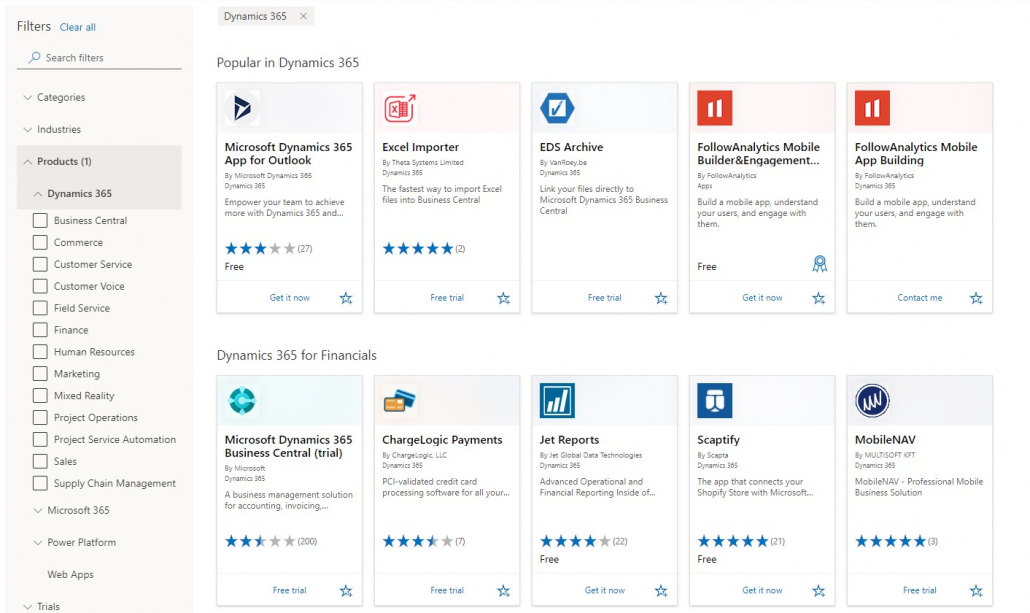Click the Search filters input box
Screen dimensions: 1030x613
(97, 58)
